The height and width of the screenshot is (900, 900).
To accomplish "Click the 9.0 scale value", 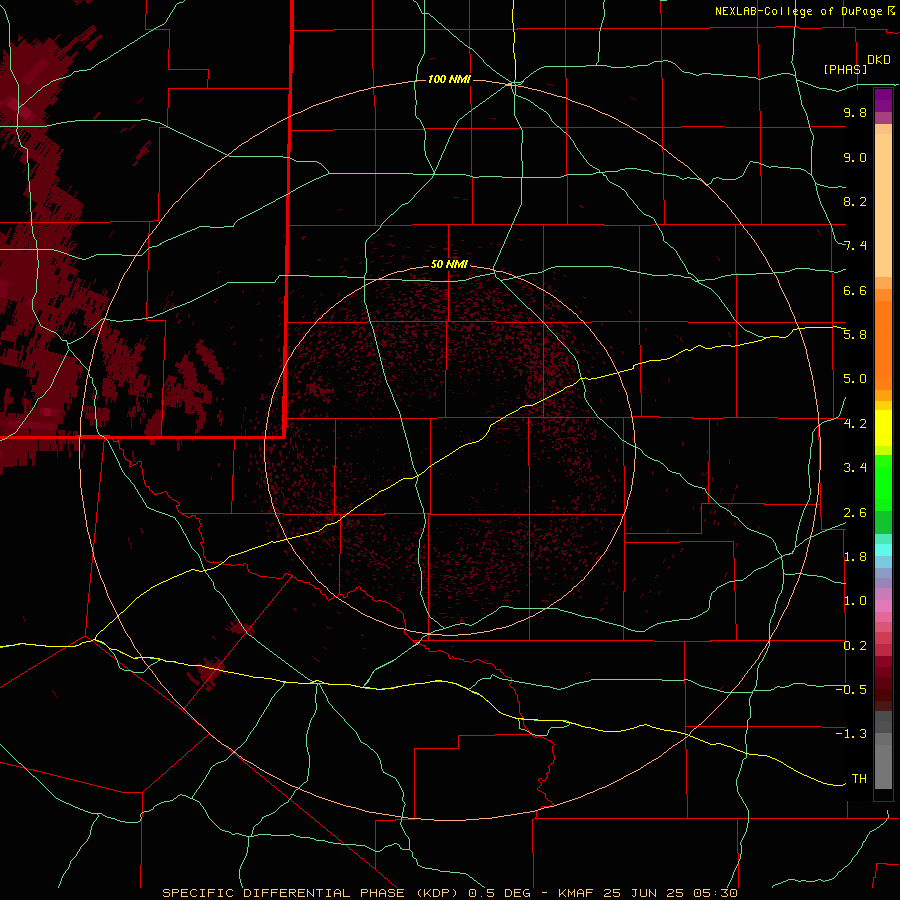I will pos(855,157).
